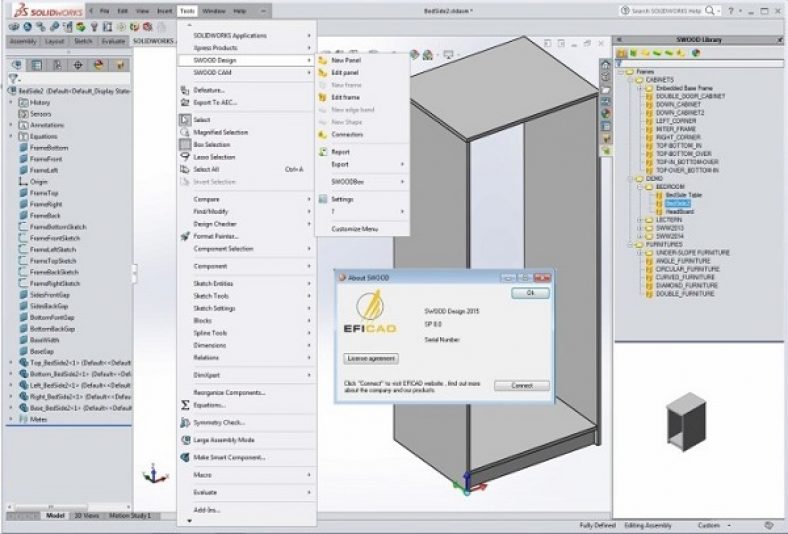Open the Insert menu
The width and height of the screenshot is (788, 534).
coord(164,11)
